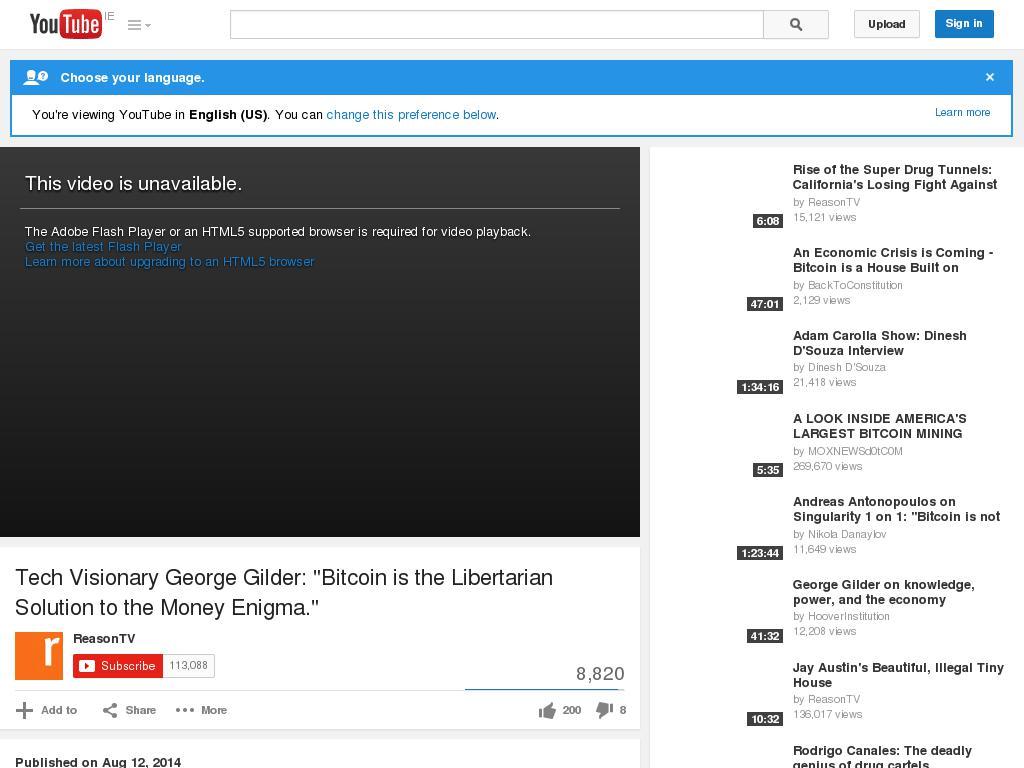Open the More actions menu
The image size is (1024, 768).
coord(201,710)
